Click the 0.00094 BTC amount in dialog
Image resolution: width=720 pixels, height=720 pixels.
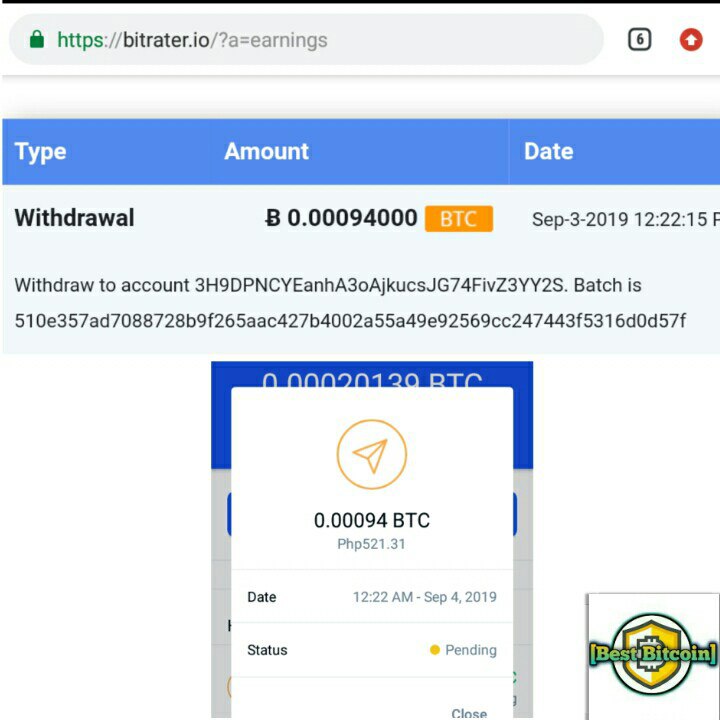pos(371,520)
